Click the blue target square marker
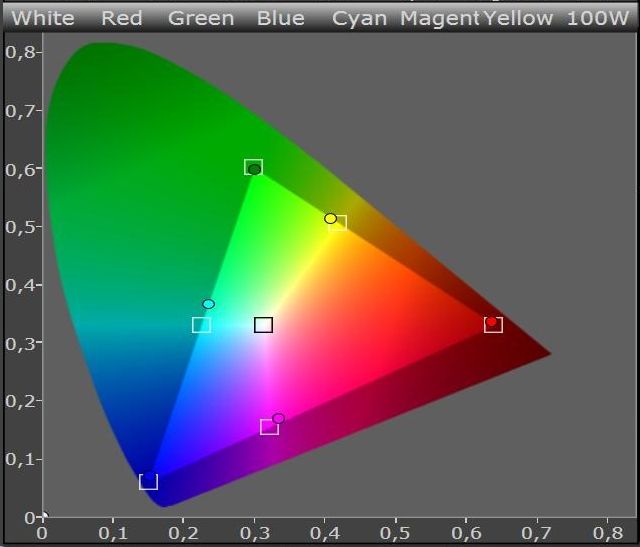This screenshot has height=547, width=640. pyautogui.click(x=148, y=482)
